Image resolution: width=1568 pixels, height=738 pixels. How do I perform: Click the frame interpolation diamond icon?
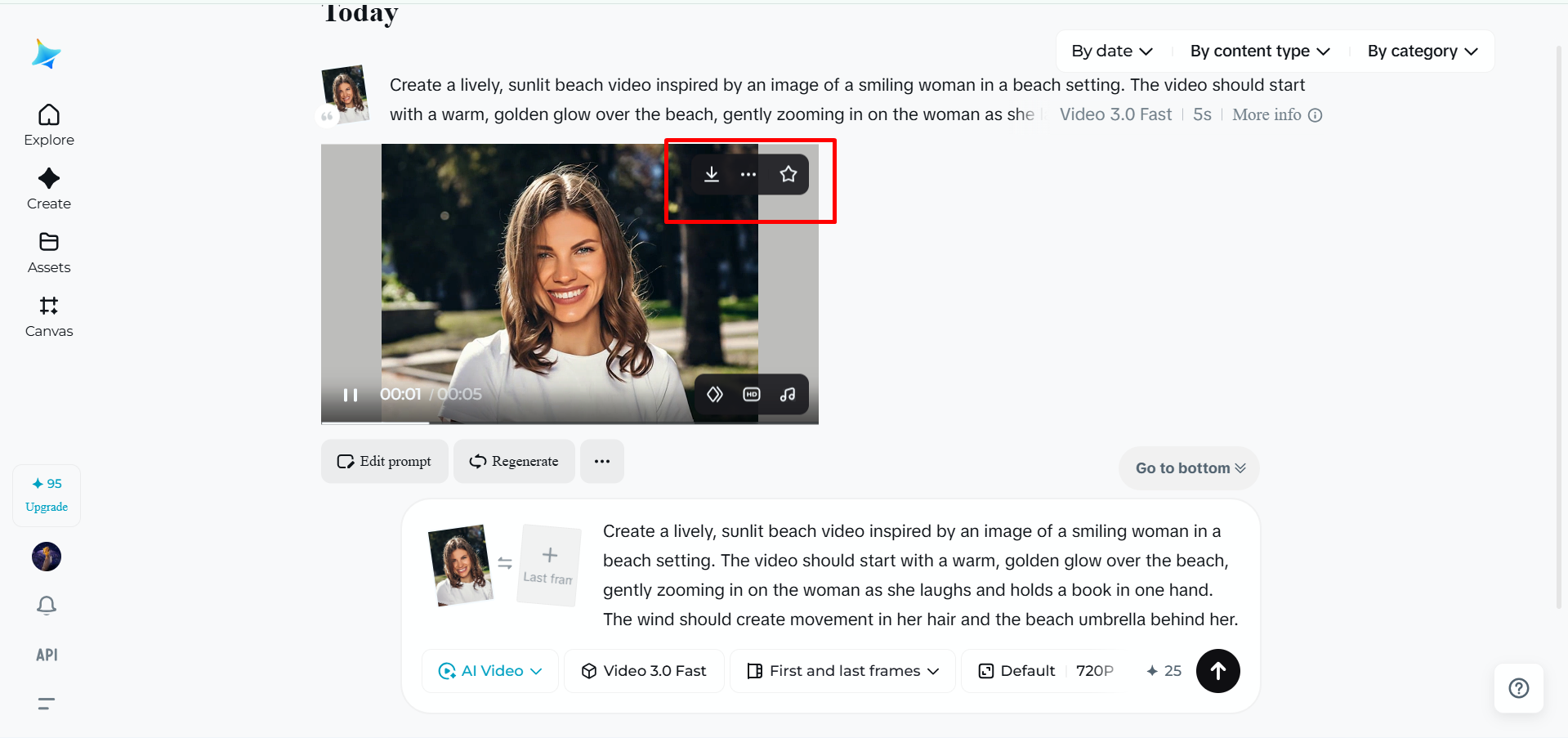click(x=715, y=395)
